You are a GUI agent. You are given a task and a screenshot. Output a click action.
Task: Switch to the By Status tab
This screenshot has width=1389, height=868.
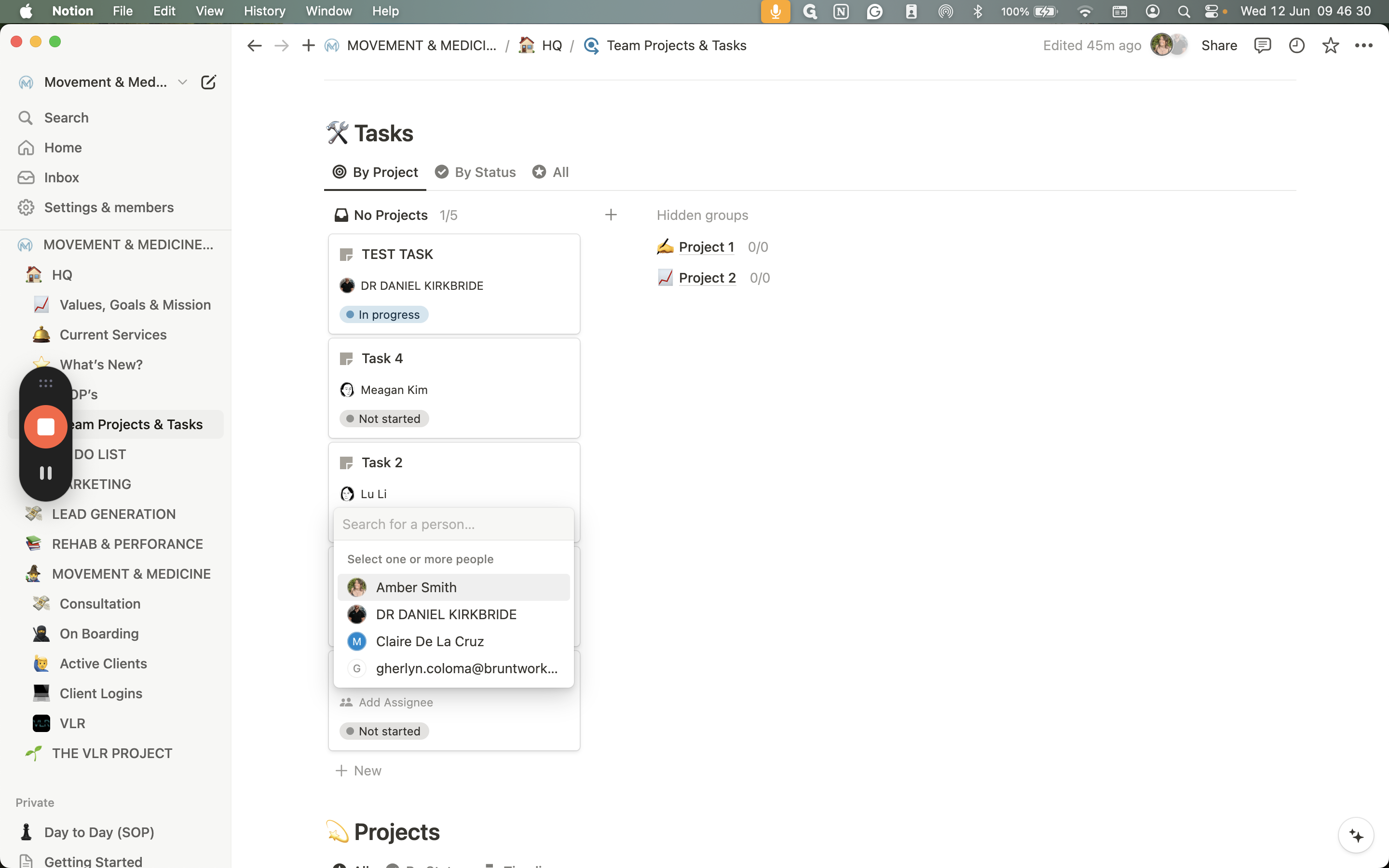pos(475,172)
